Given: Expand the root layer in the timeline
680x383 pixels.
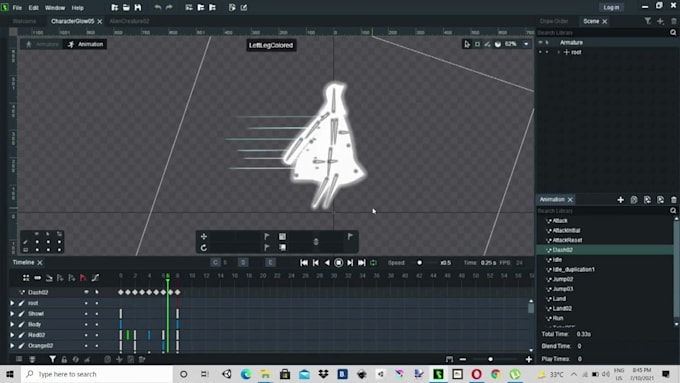Looking at the screenshot, I should coord(12,303).
